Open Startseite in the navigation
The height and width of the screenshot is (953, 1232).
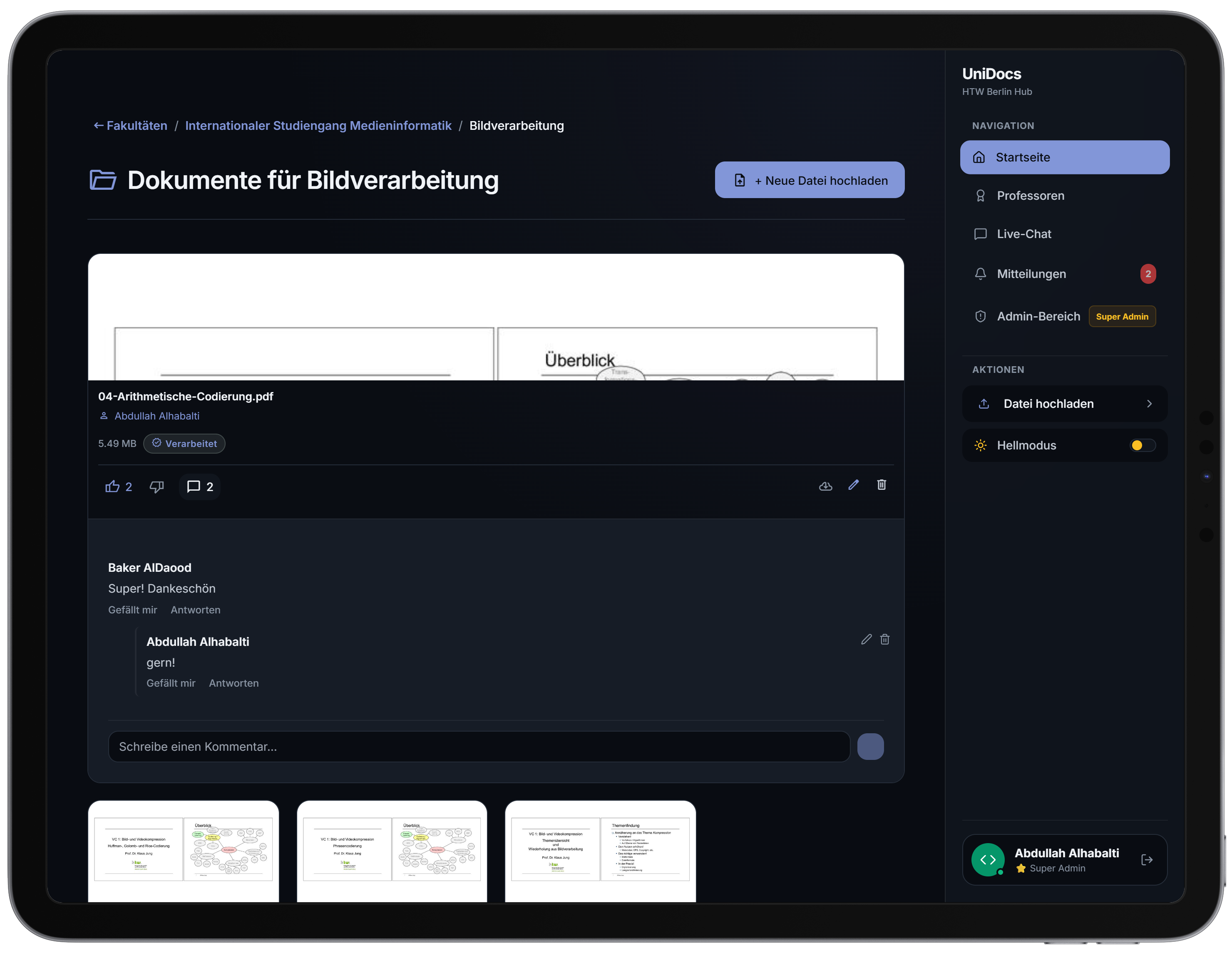[1064, 157]
